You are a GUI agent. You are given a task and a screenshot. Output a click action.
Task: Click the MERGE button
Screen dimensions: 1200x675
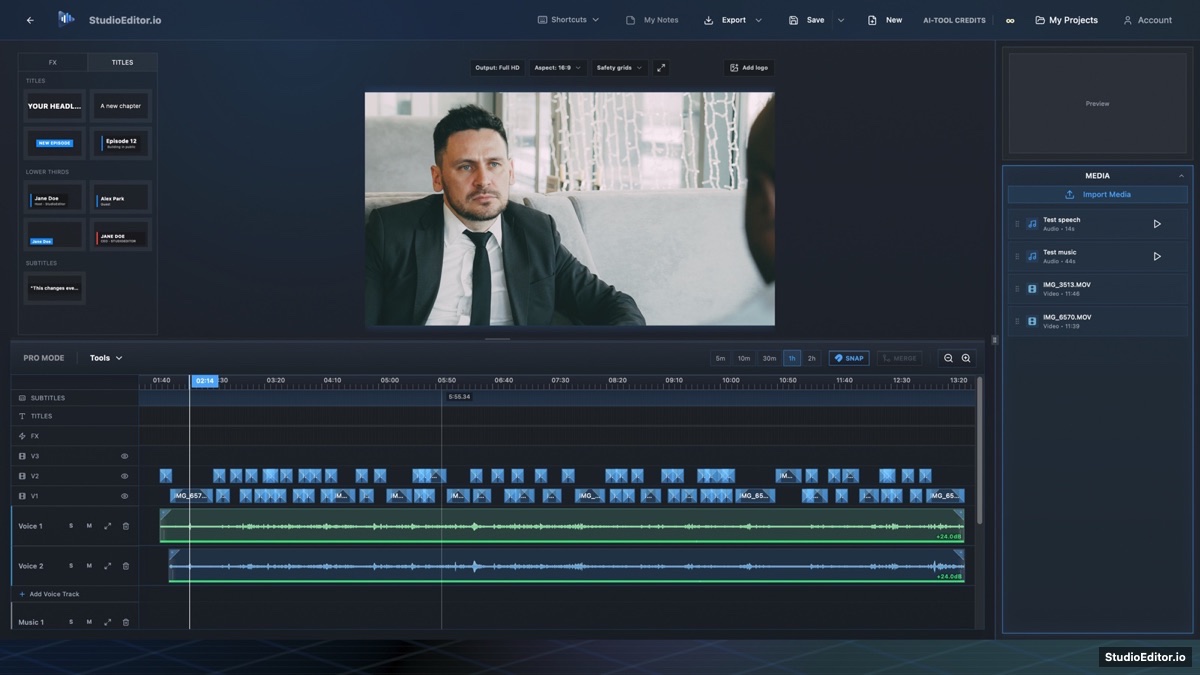pyautogui.click(x=900, y=358)
